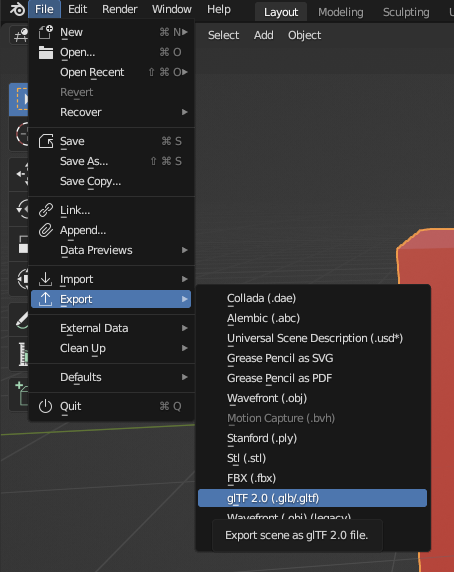Export as Stanford (.ply)
Viewport: 454px width, 572px height.
coord(312,438)
